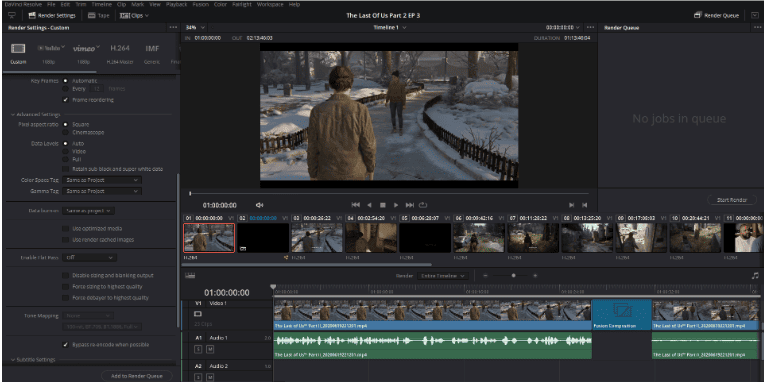Select Automatic key frames radio button
The image size is (764, 382).
point(65,80)
